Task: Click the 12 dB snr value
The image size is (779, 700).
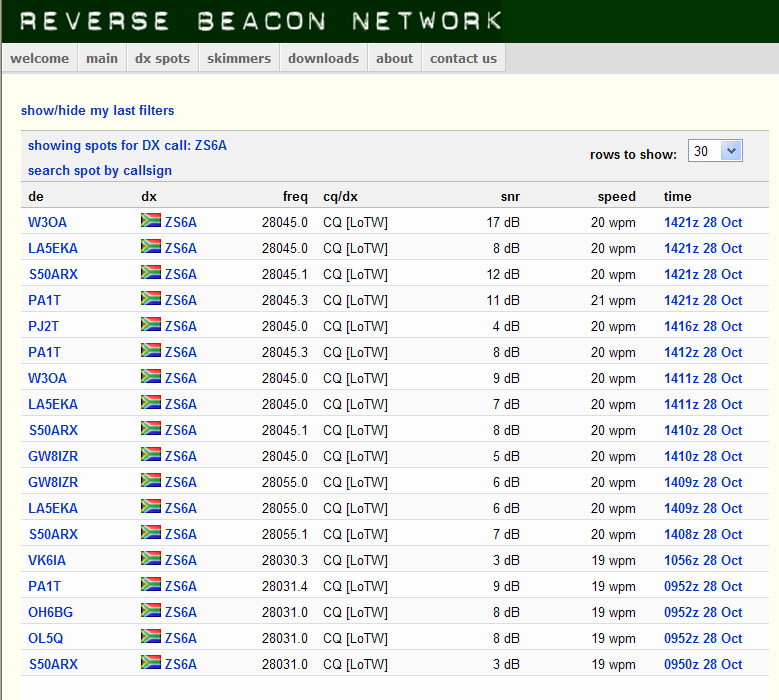Action: [x=503, y=274]
